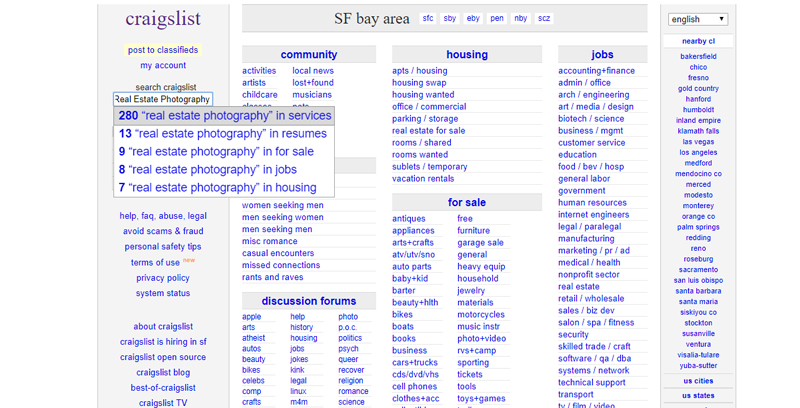Image resolution: width=800 pixels, height=408 pixels.
Task: Open my account link
Action: point(163,65)
